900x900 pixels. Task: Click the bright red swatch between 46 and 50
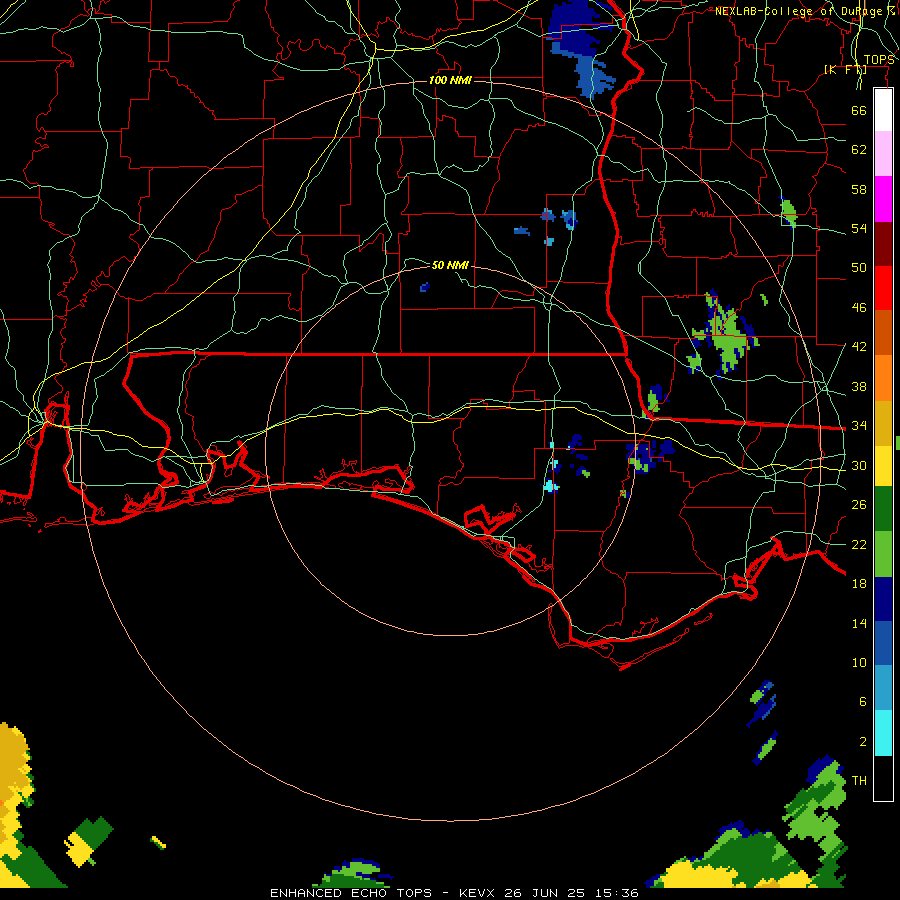(x=883, y=288)
